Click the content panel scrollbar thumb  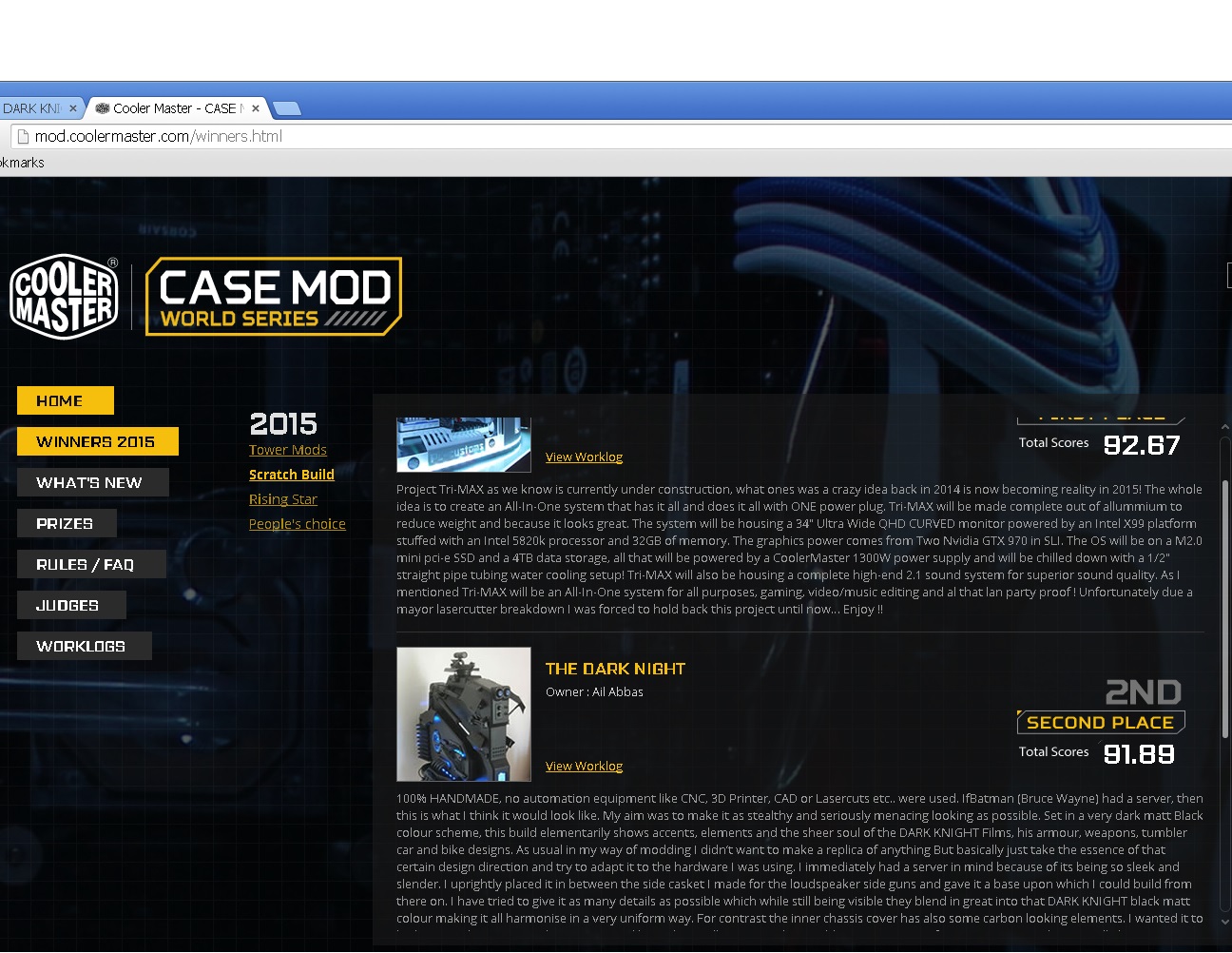click(x=1225, y=609)
